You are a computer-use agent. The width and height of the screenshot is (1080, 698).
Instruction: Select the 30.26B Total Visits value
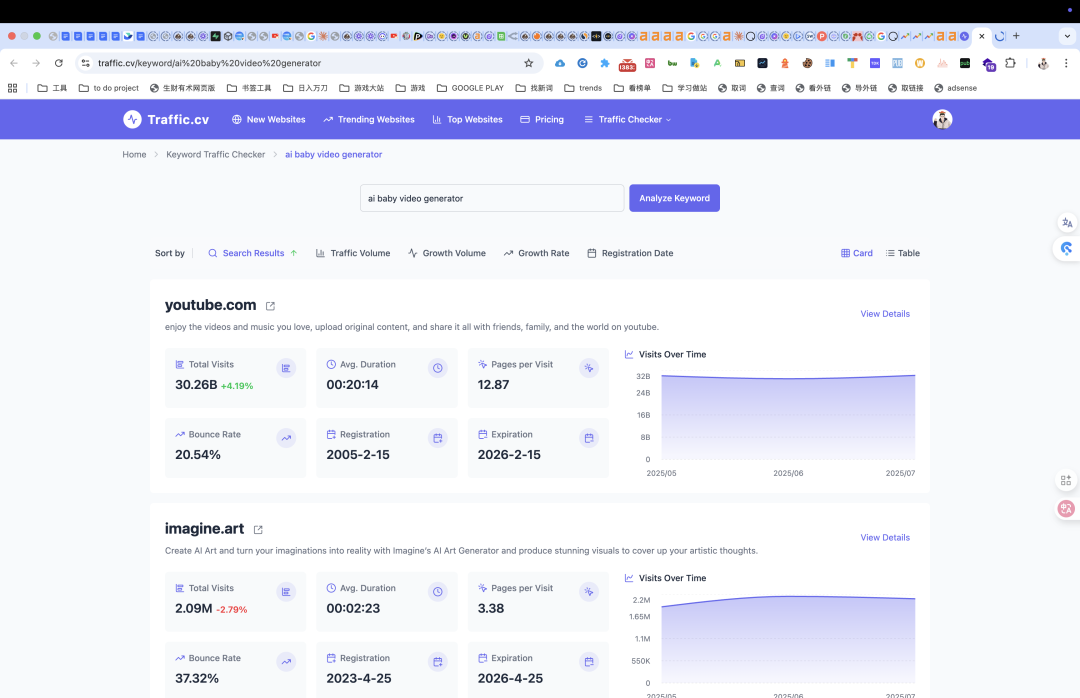tap(196, 384)
